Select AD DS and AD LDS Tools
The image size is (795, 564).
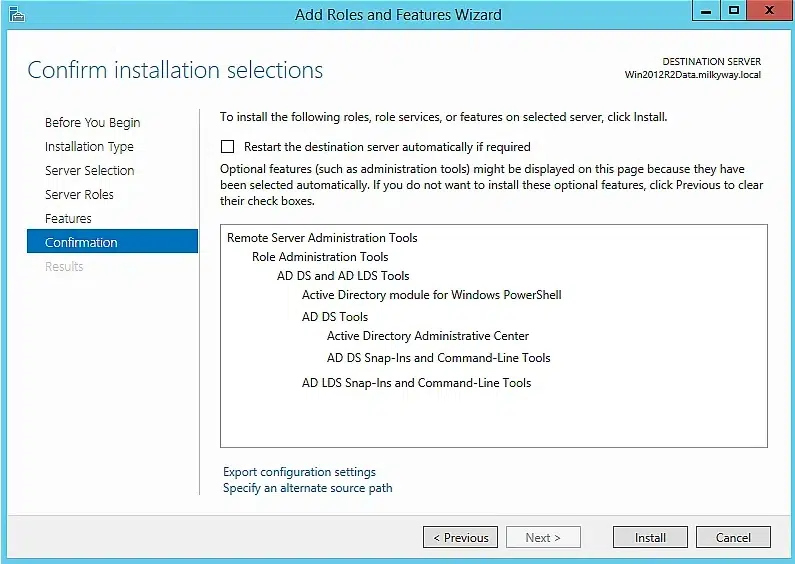pos(343,276)
